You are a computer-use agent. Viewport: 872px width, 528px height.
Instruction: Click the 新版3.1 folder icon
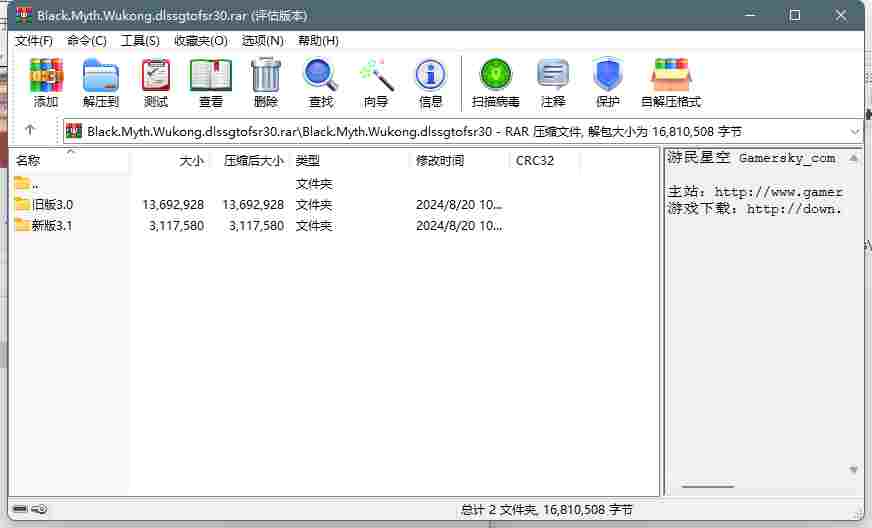click(22, 225)
